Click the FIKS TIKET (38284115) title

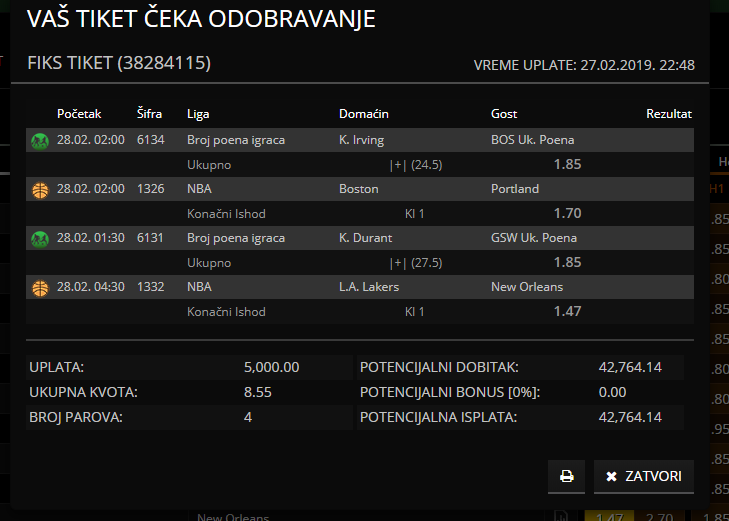(119, 63)
